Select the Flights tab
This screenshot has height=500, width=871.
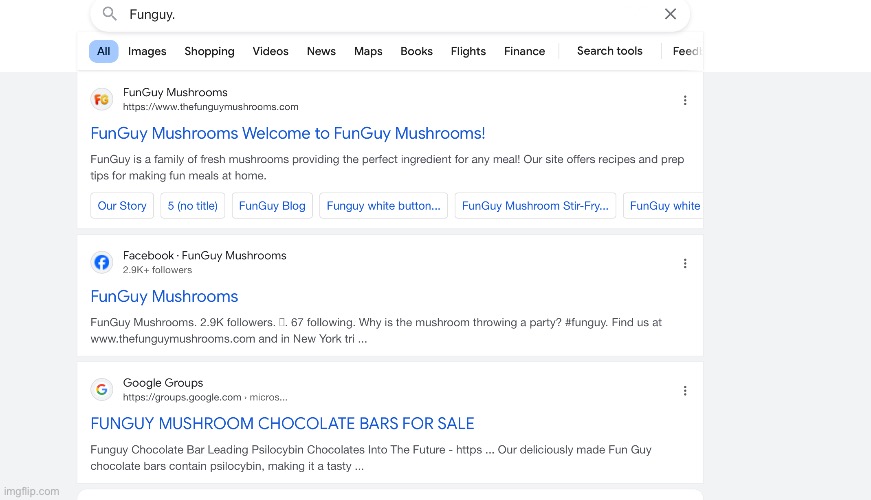(468, 51)
